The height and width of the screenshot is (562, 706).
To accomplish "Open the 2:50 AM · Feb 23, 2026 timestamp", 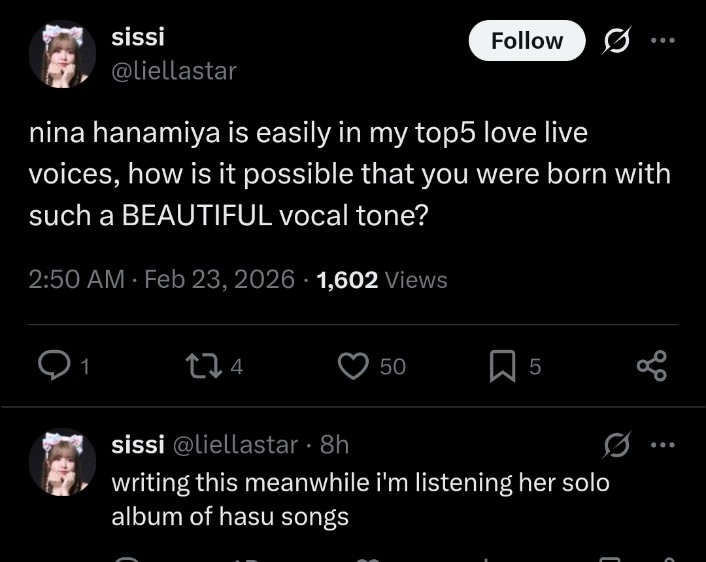I will point(161,279).
